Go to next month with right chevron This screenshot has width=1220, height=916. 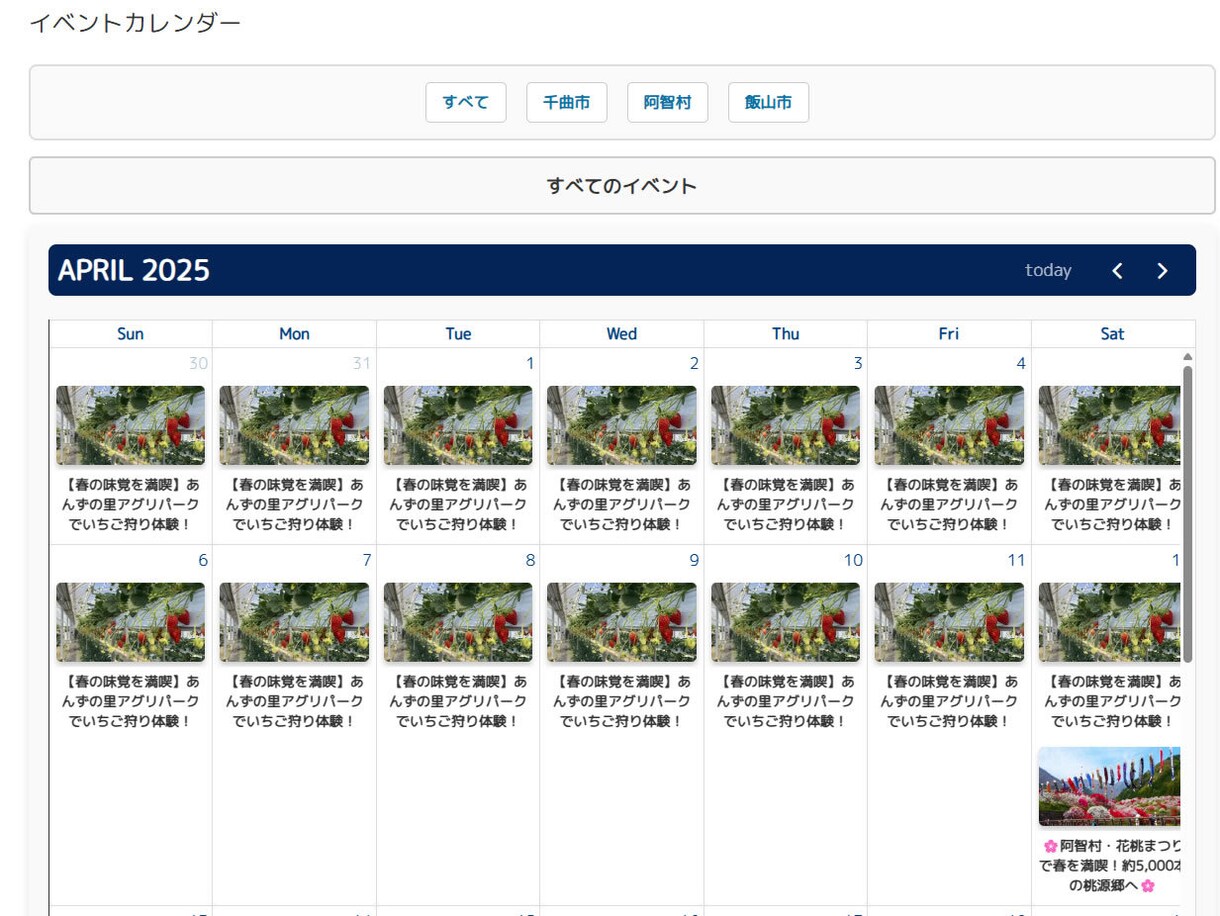point(1162,270)
